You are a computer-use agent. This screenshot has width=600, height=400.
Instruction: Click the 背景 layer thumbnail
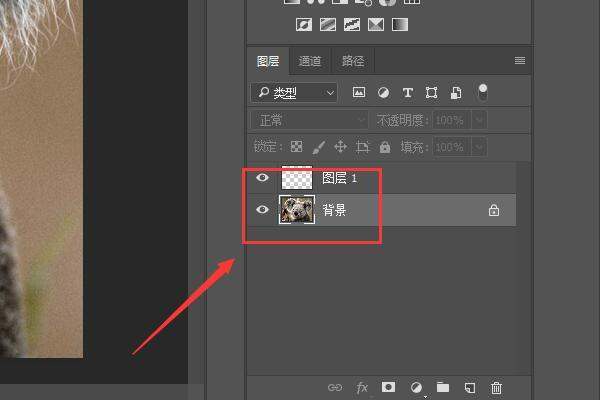(298, 210)
